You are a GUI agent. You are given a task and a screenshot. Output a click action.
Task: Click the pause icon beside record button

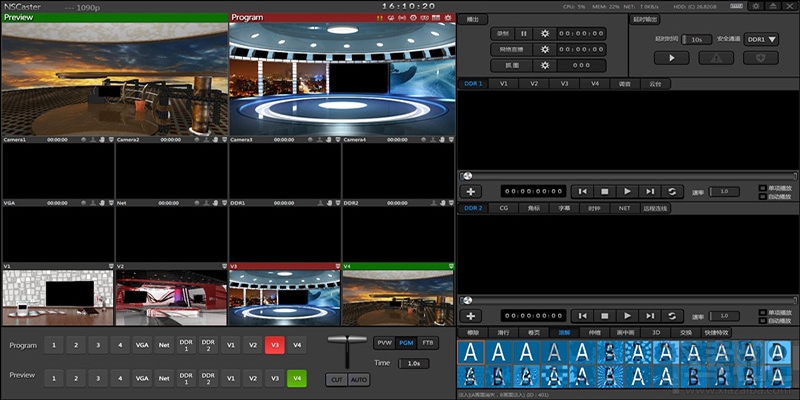[523, 33]
